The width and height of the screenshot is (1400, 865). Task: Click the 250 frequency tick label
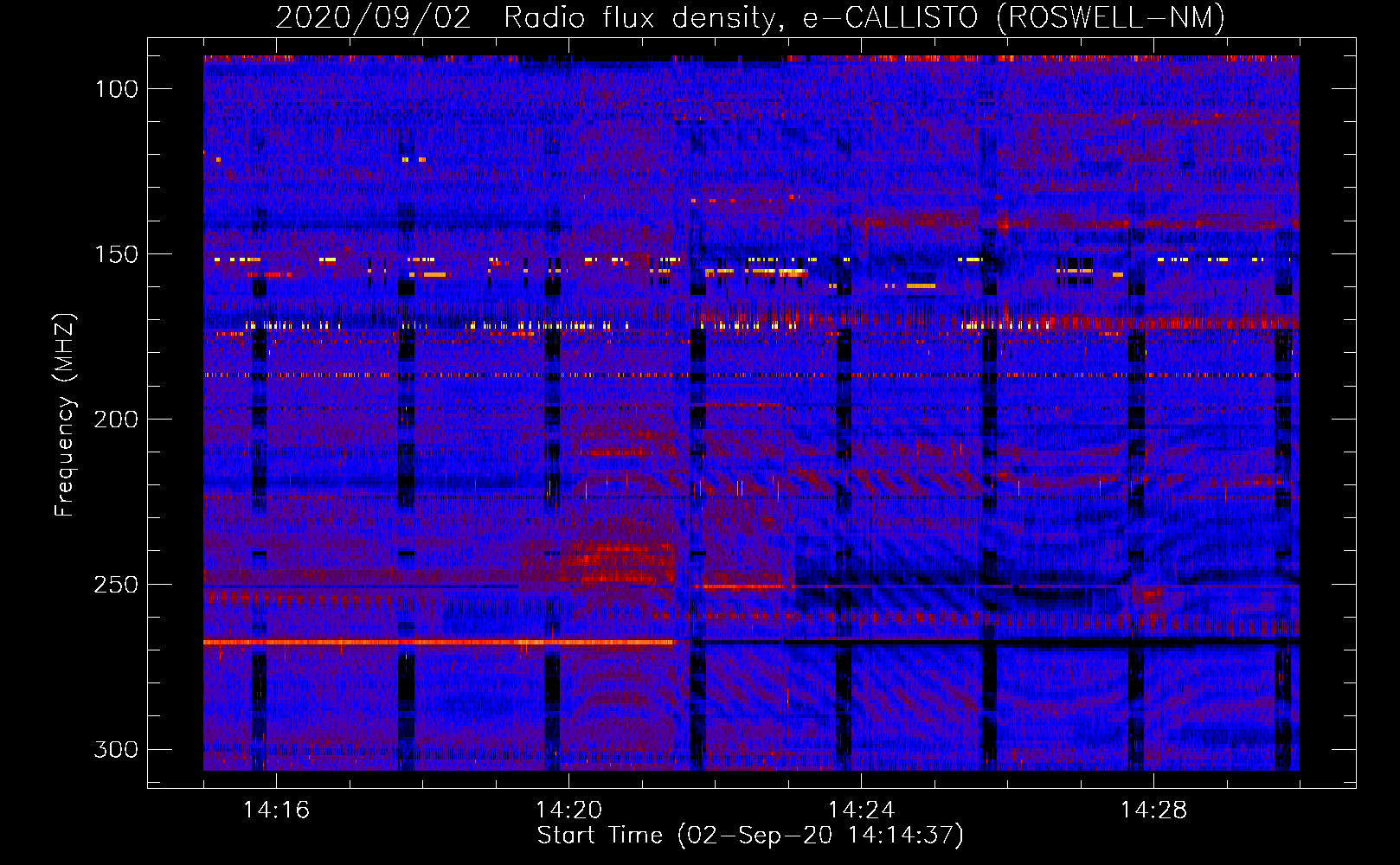coord(117,585)
